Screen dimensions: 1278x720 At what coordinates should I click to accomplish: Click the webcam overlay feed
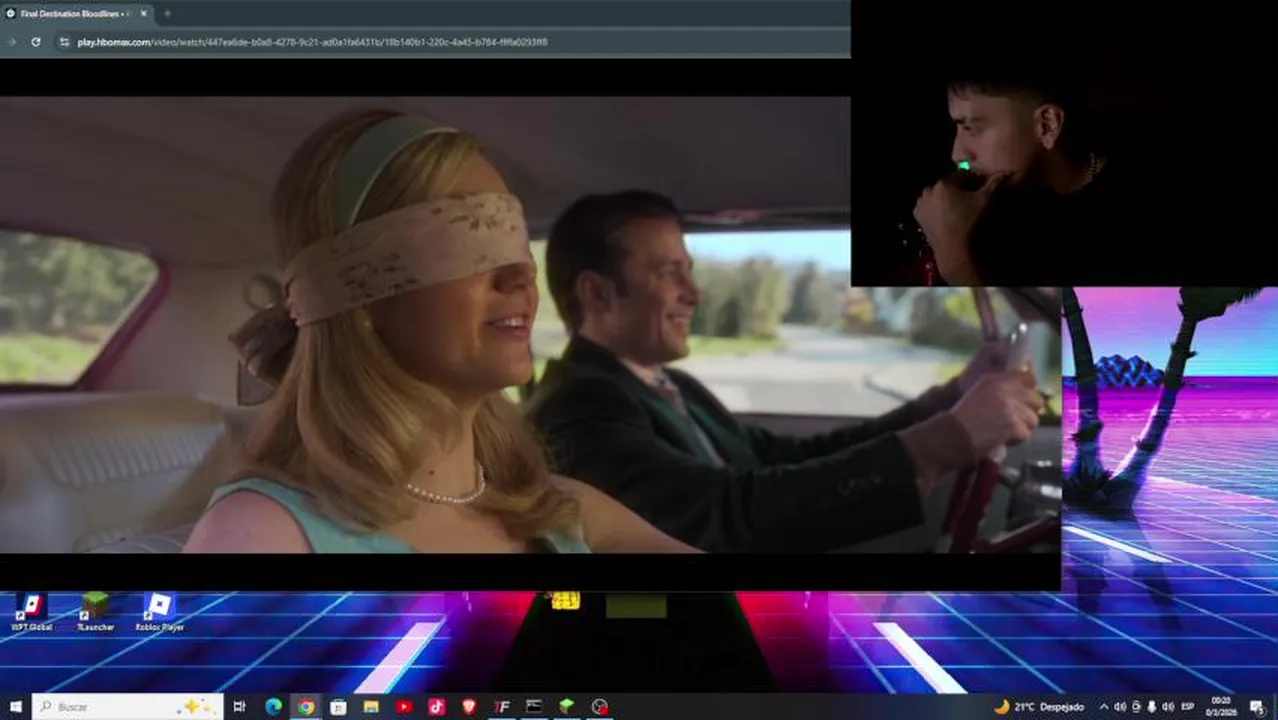pos(1064,143)
